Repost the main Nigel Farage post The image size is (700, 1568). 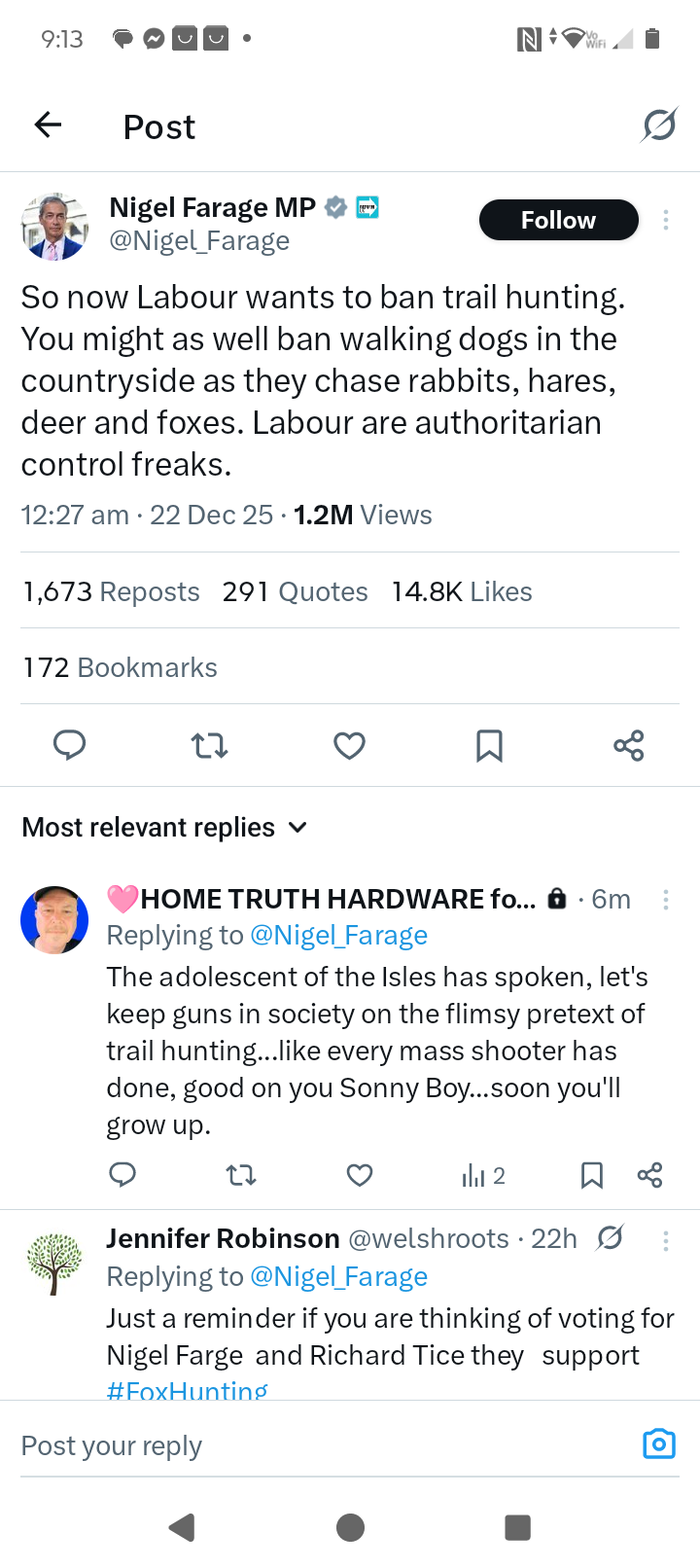(x=209, y=746)
